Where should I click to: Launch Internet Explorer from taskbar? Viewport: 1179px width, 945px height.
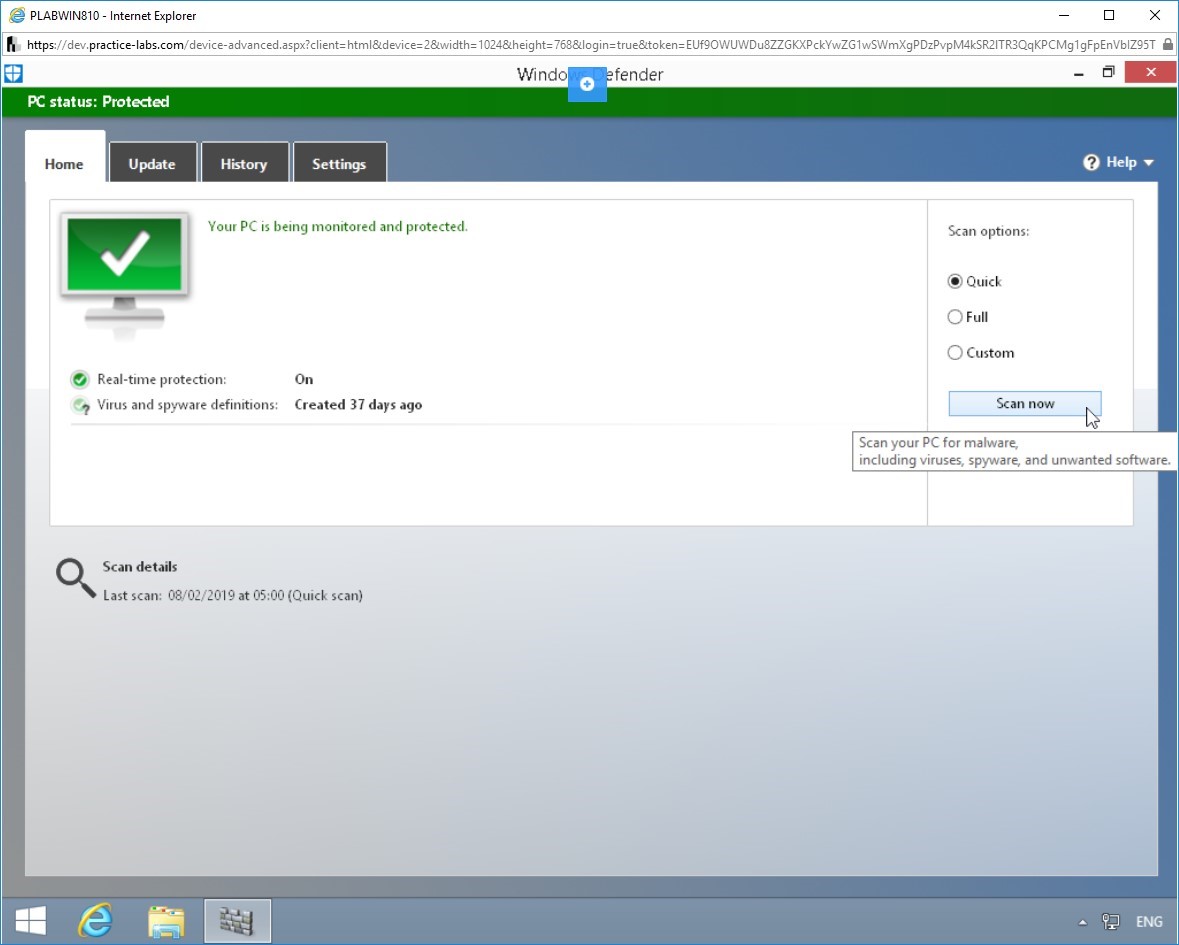click(95, 920)
